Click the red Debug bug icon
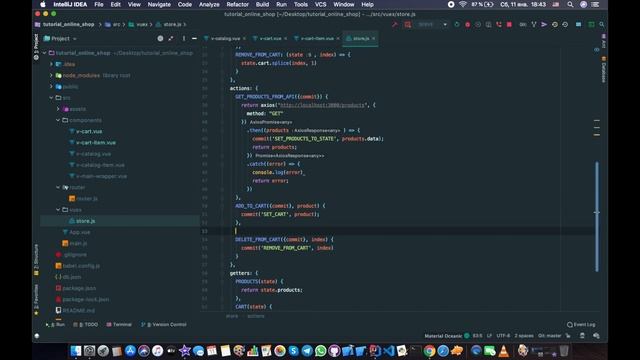This screenshot has height=360, width=640. pos(467,24)
